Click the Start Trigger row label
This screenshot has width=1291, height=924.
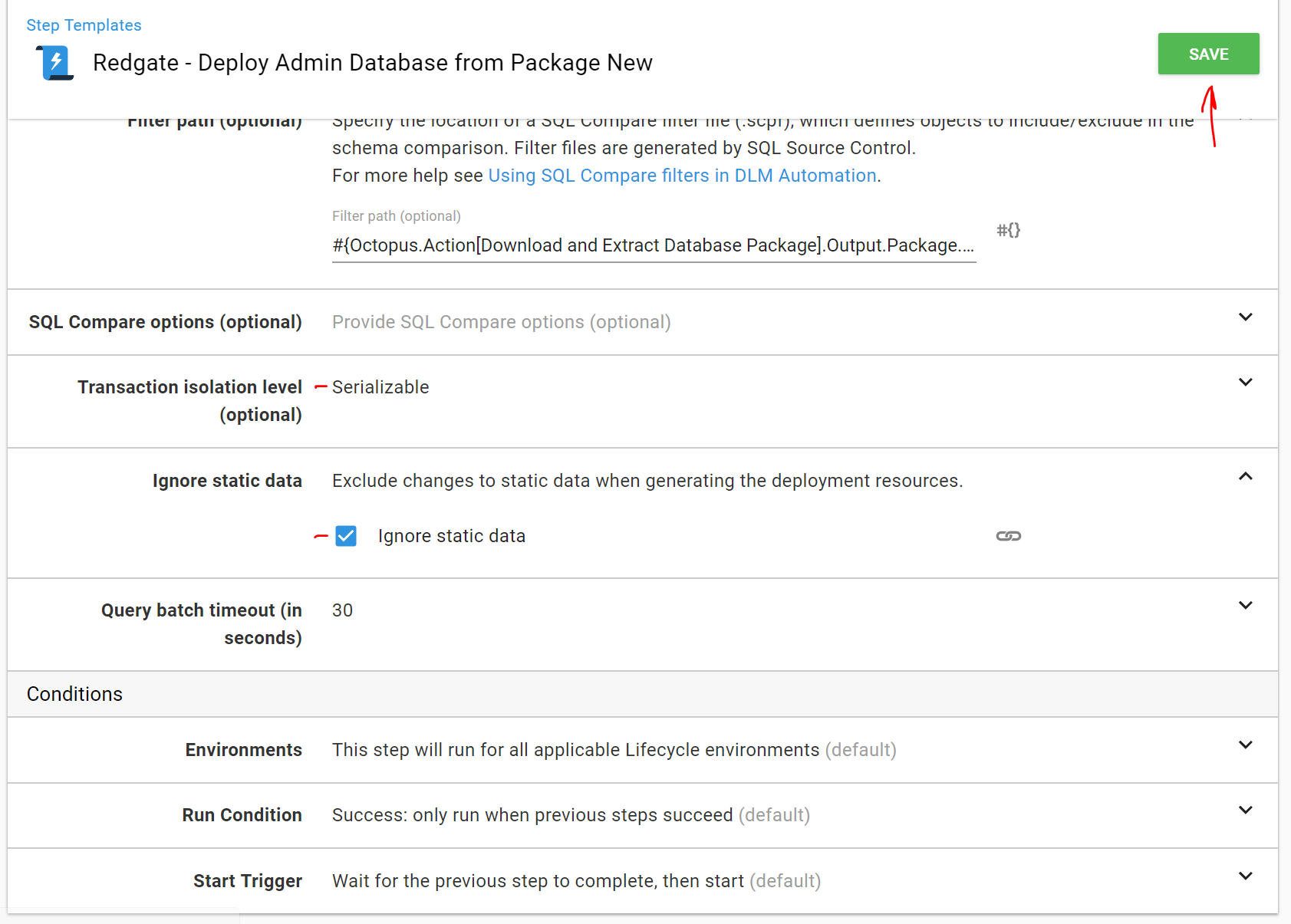click(247, 881)
